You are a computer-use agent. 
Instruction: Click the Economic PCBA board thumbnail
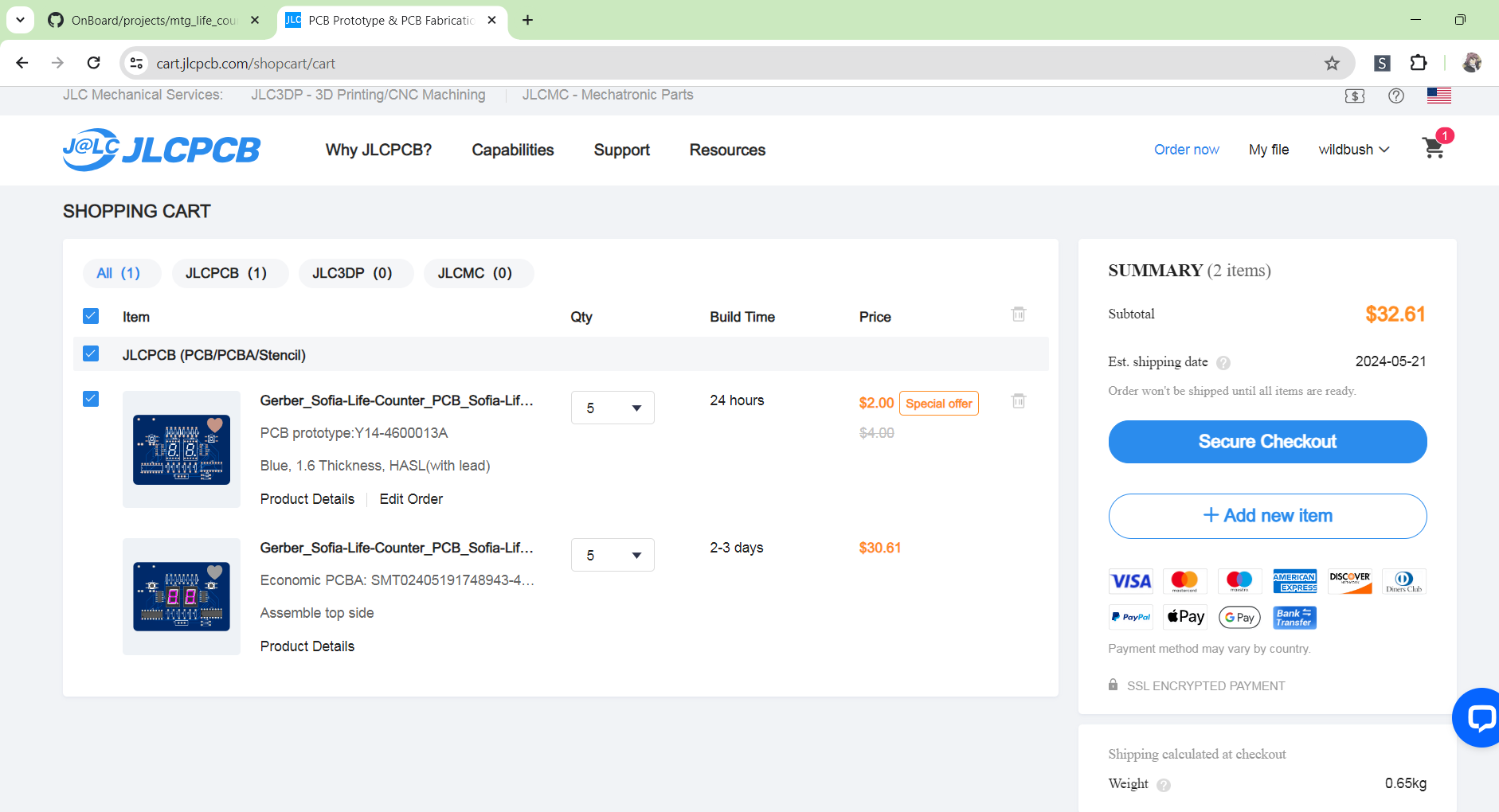tap(182, 596)
